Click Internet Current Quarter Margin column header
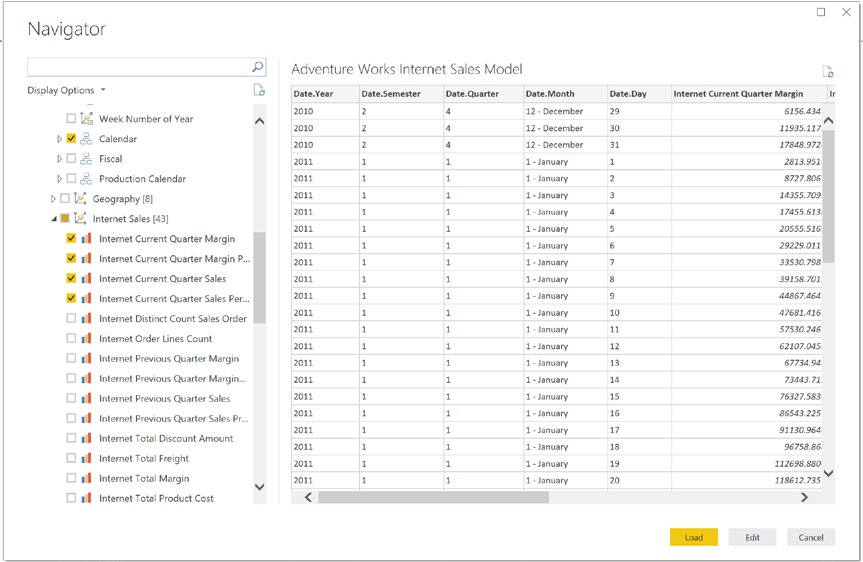Screen dimensions: 863x562 (x=749, y=94)
